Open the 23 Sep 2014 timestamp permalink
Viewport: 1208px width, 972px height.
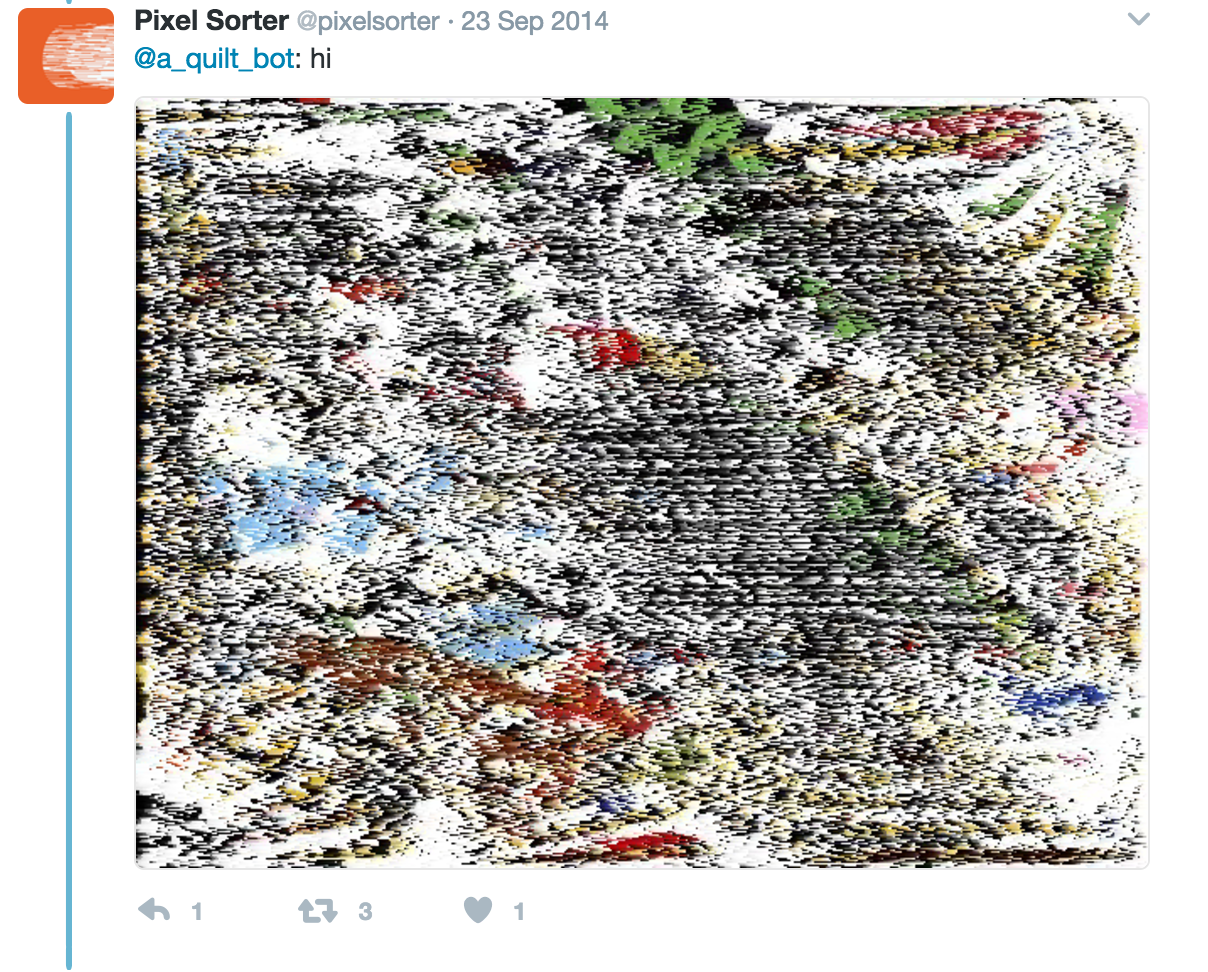[535, 21]
